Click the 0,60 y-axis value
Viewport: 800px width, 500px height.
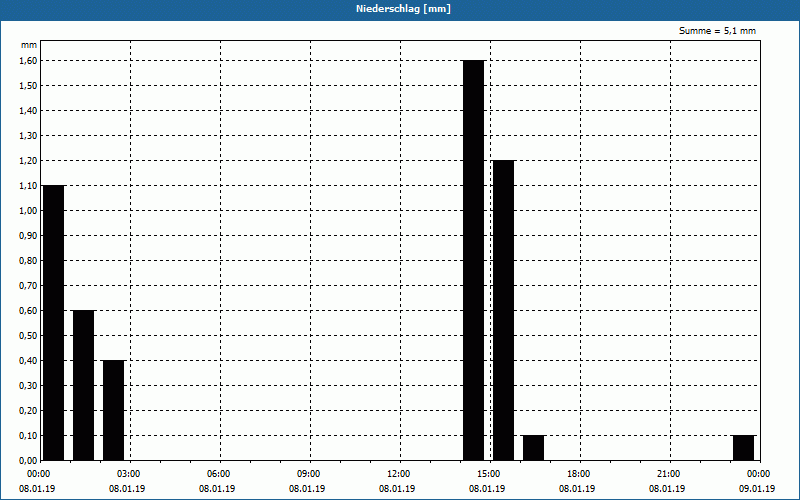[x=29, y=311]
